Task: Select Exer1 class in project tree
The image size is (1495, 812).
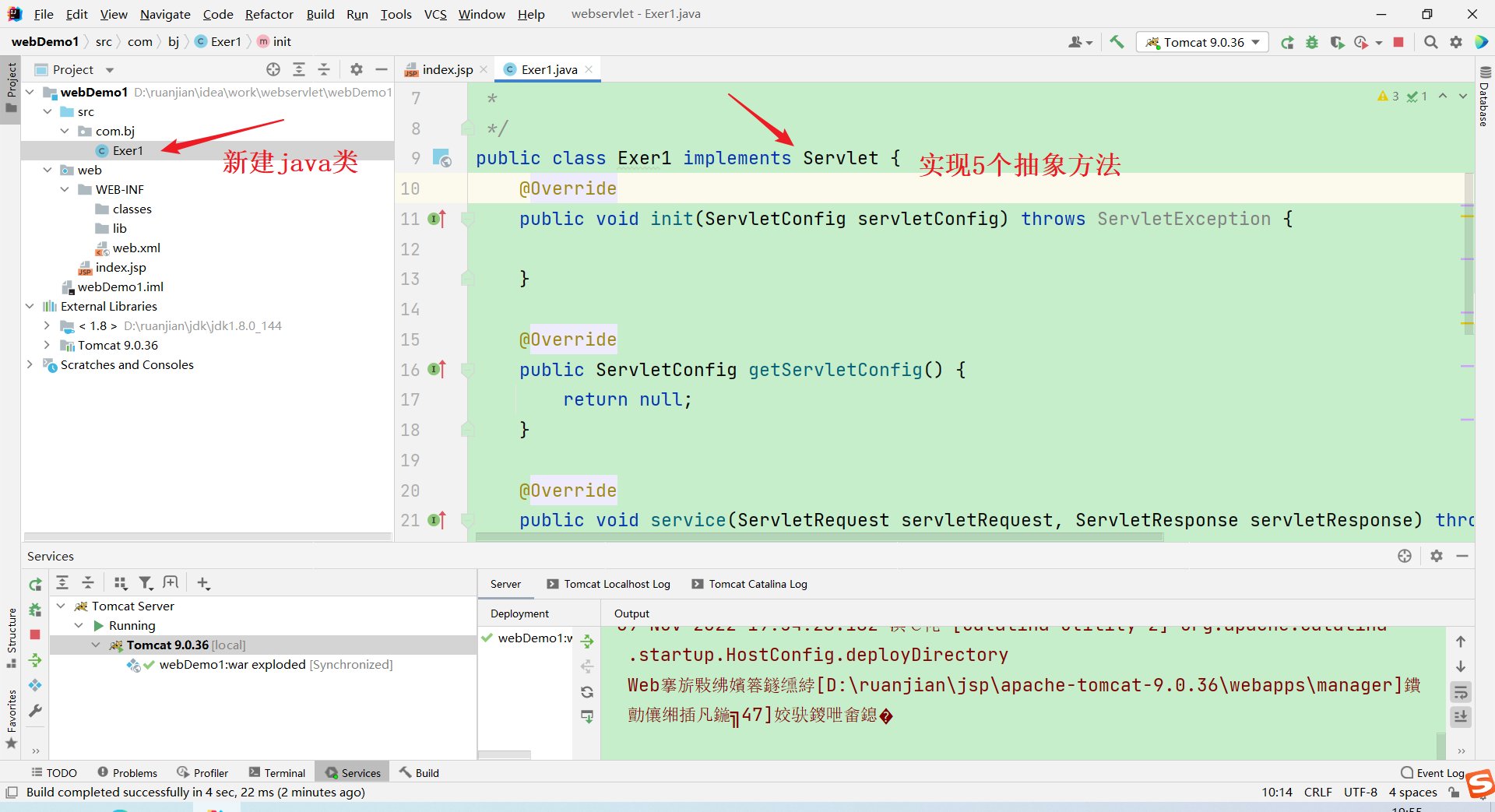Action: (128, 150)
